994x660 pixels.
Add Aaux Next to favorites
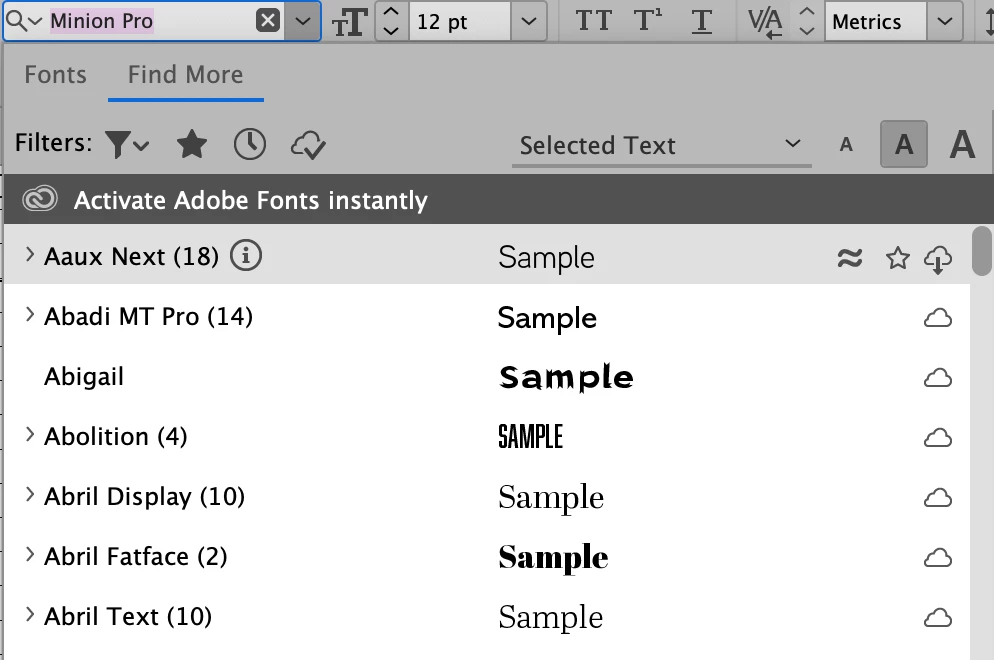(898, 257)
